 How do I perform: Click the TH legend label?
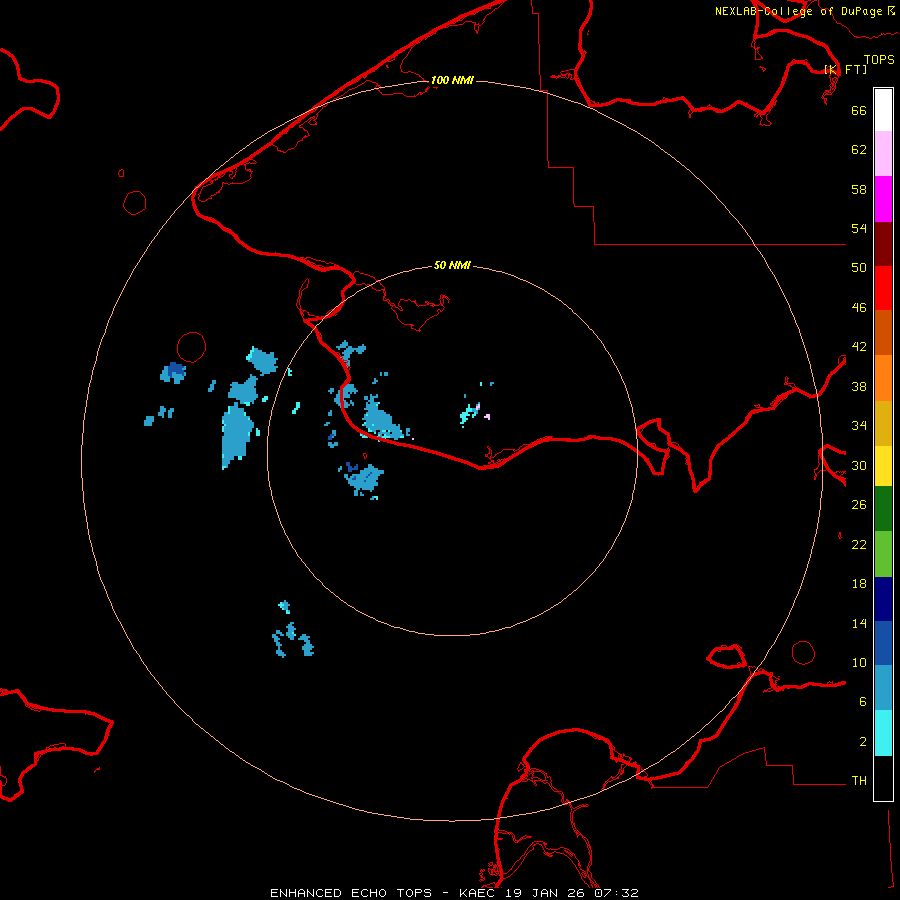[x=859, y=781]
